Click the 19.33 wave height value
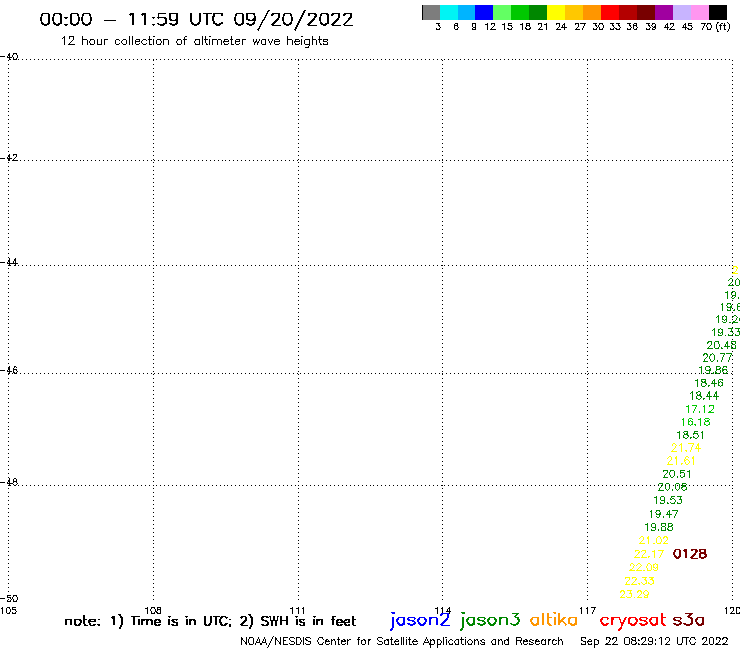The image size is (740, 650). 725,332
